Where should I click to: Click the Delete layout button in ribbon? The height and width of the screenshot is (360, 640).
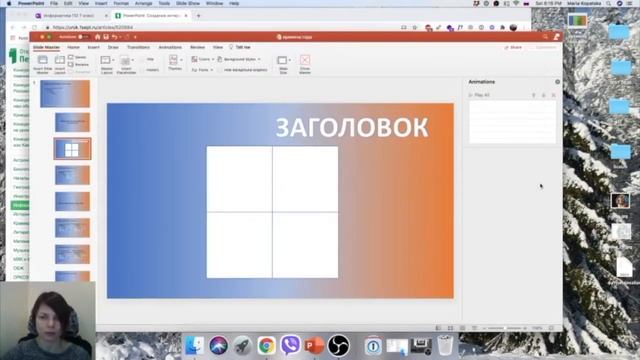pos(78,57)
